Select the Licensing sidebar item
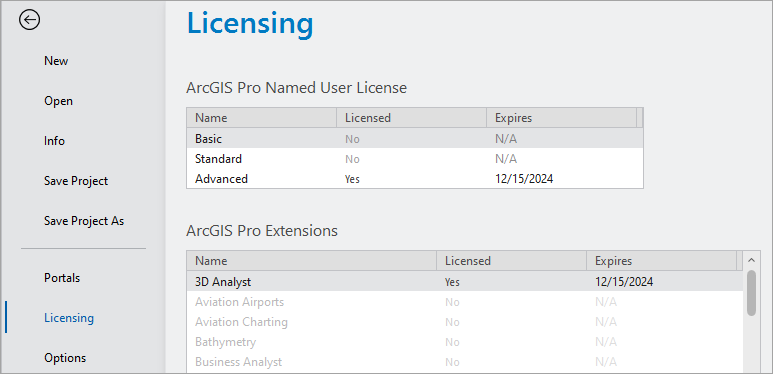The image size is (773, 374). pos(69,318)
